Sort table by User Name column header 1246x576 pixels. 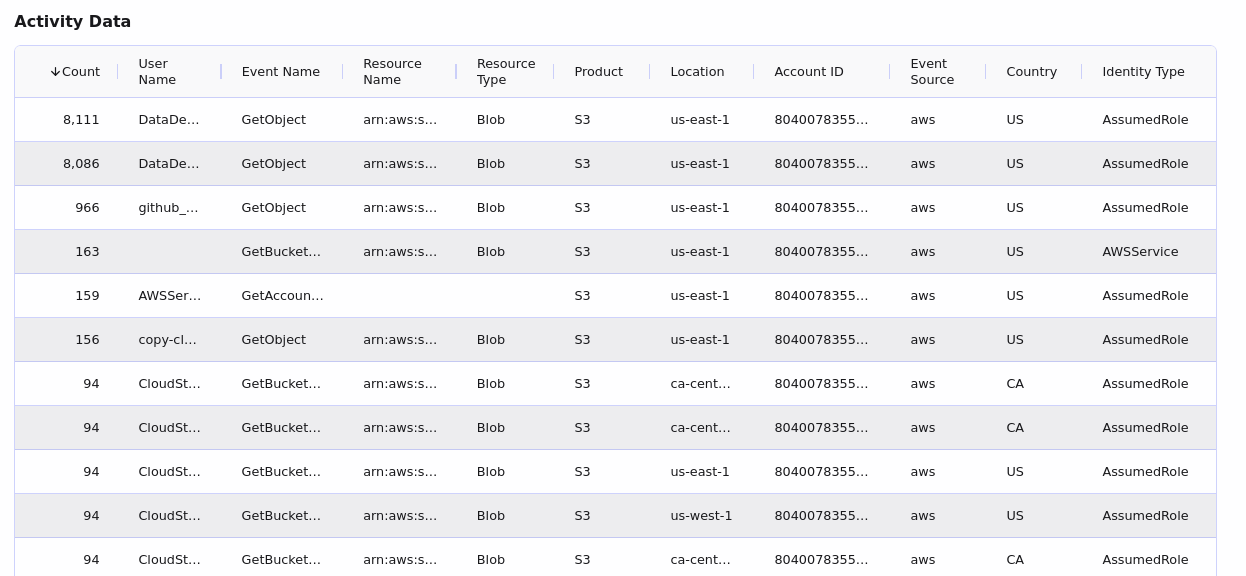click(157, 72)
